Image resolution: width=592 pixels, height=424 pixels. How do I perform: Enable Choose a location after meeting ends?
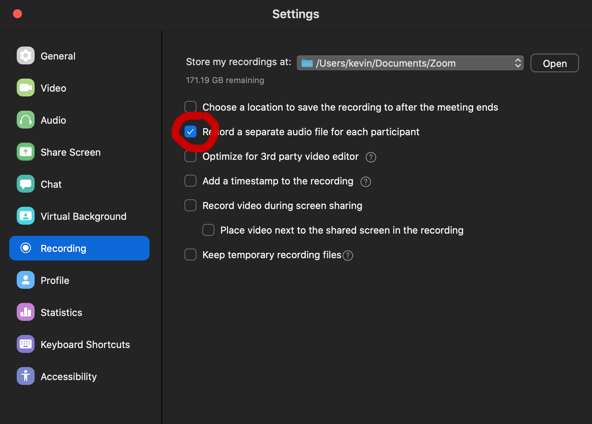(190, 107)
